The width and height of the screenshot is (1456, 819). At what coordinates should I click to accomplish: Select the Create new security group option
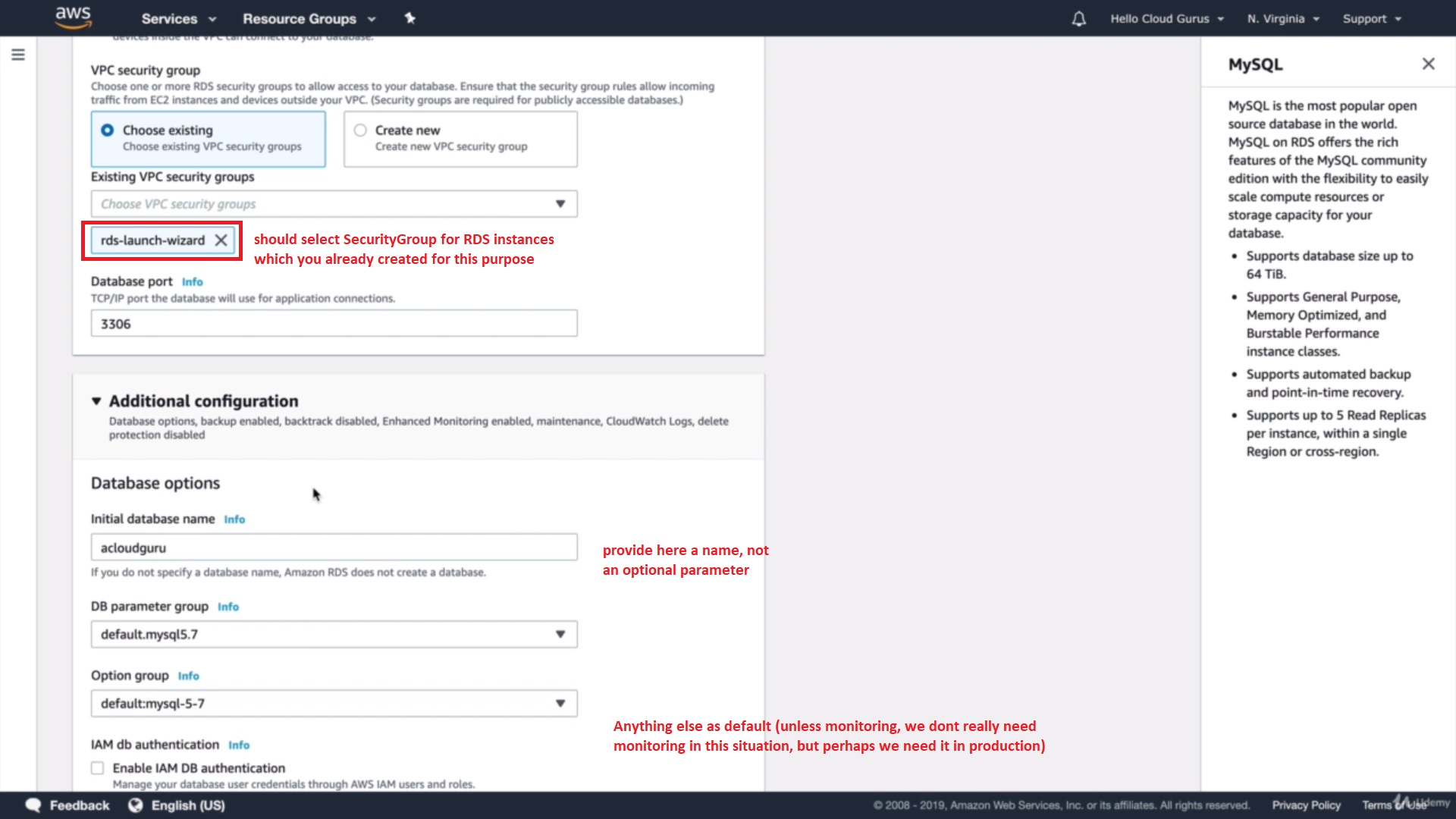click(x=360, y=130)
